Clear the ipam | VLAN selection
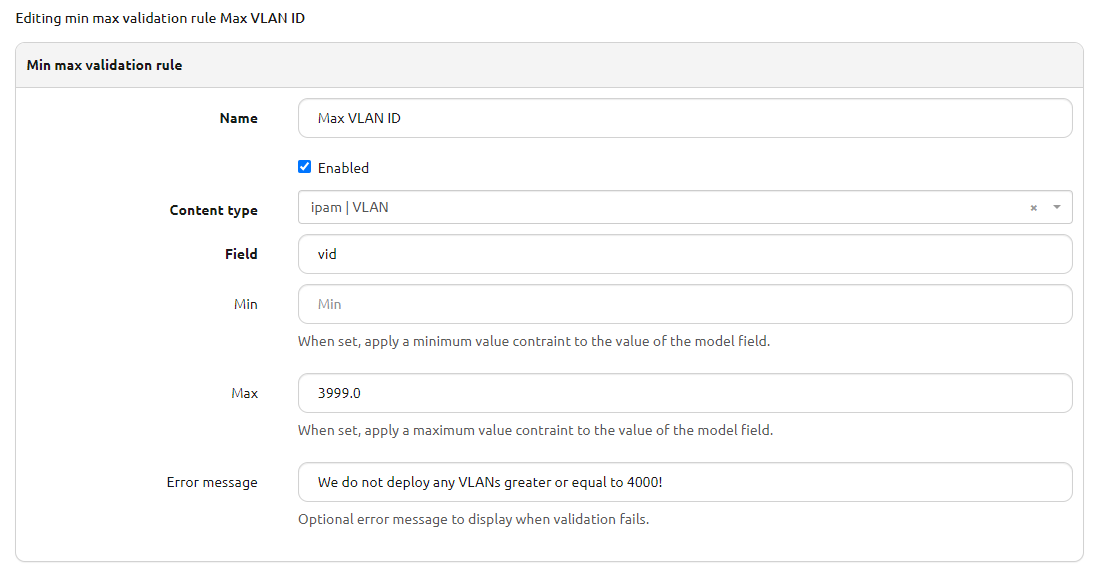This screenshot has height=570, width=1097. click(1034, 208)
